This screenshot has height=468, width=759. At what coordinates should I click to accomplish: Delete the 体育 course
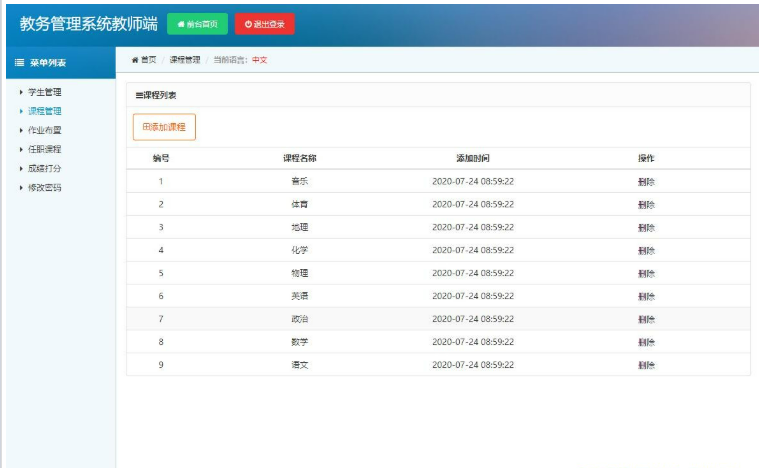pos(646,205)
